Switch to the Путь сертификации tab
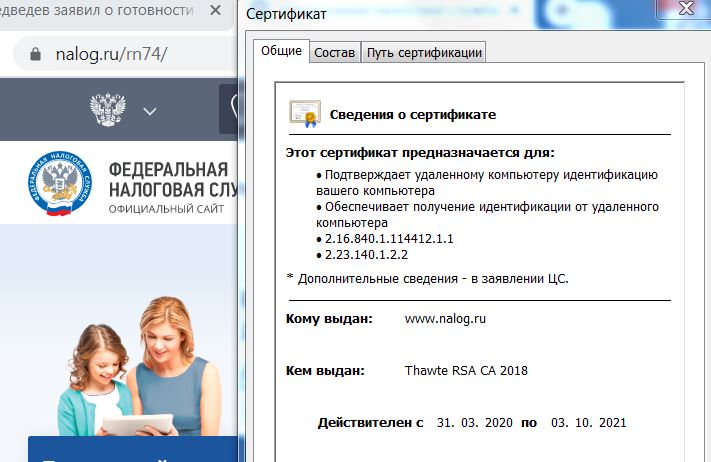Image resolution: width=711 pixels, height=462 pixels. pyautogui.click(x=424, y=53)
